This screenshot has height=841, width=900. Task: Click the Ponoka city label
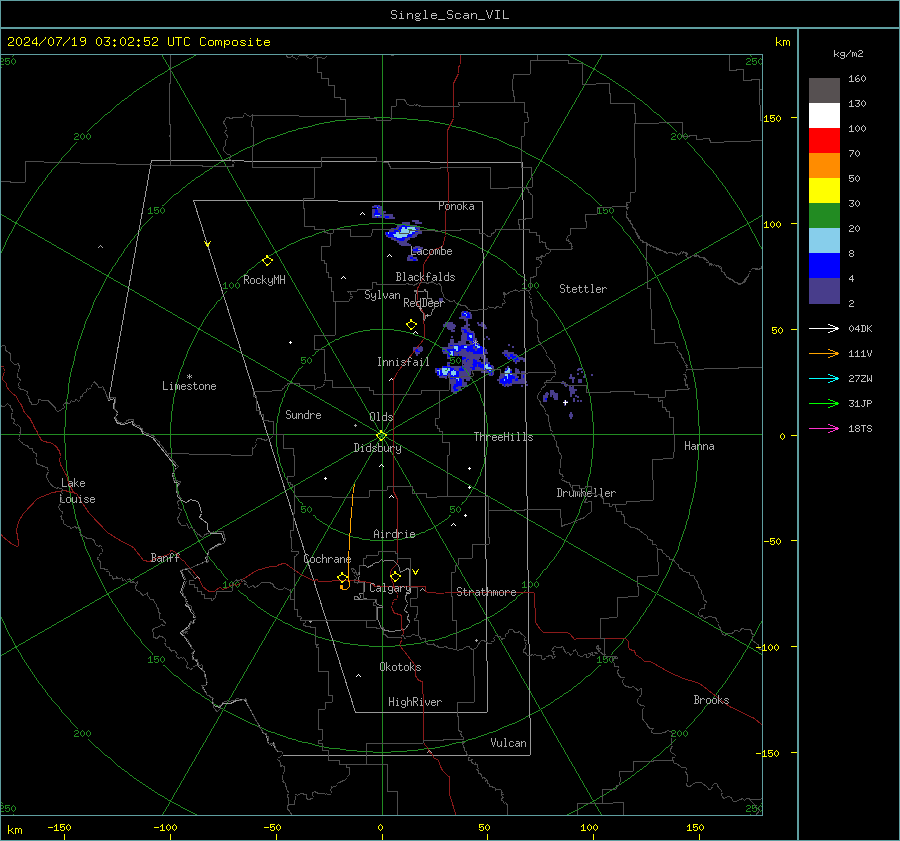click(456, 206)
